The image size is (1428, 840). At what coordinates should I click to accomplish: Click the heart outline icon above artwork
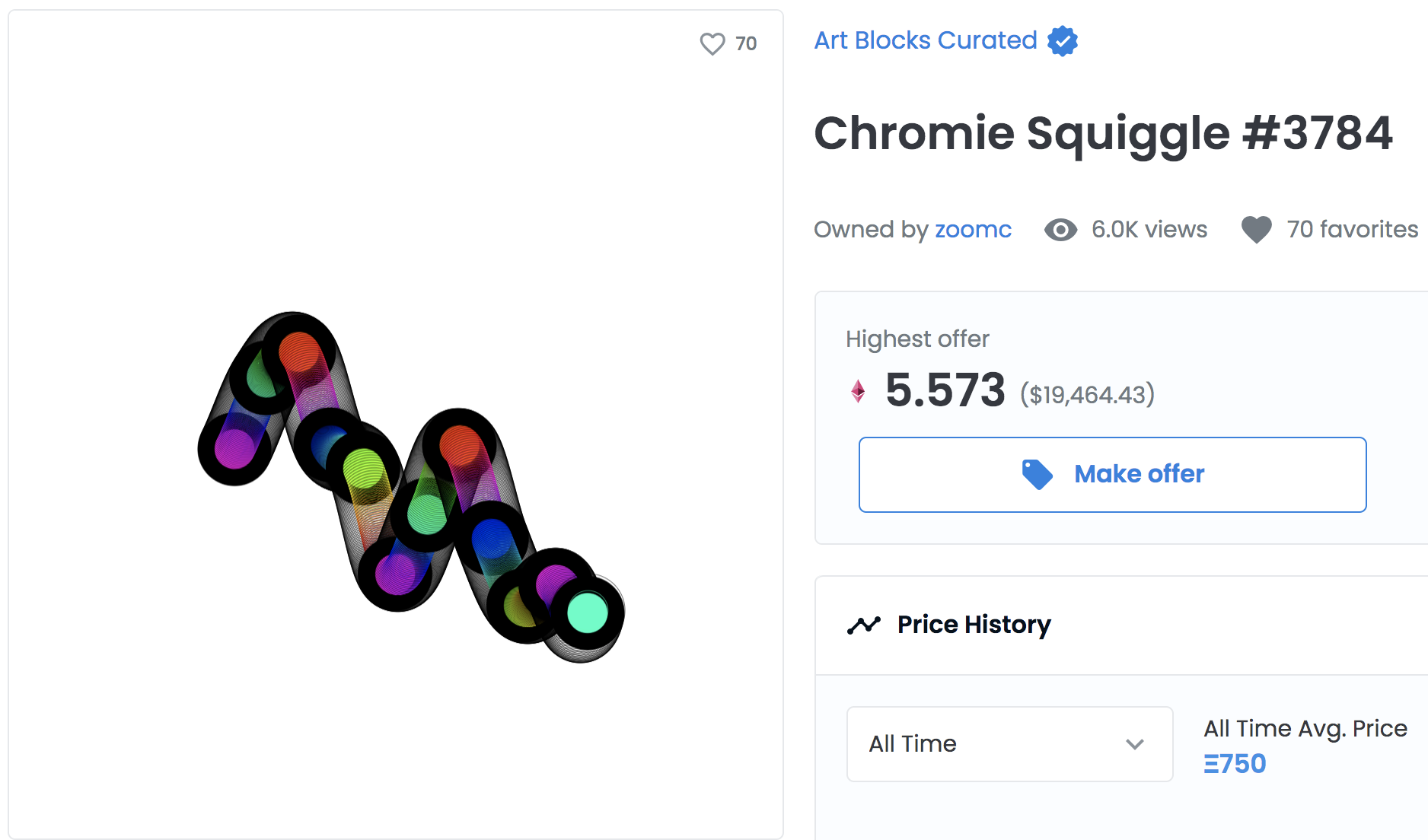click(712, 44)
